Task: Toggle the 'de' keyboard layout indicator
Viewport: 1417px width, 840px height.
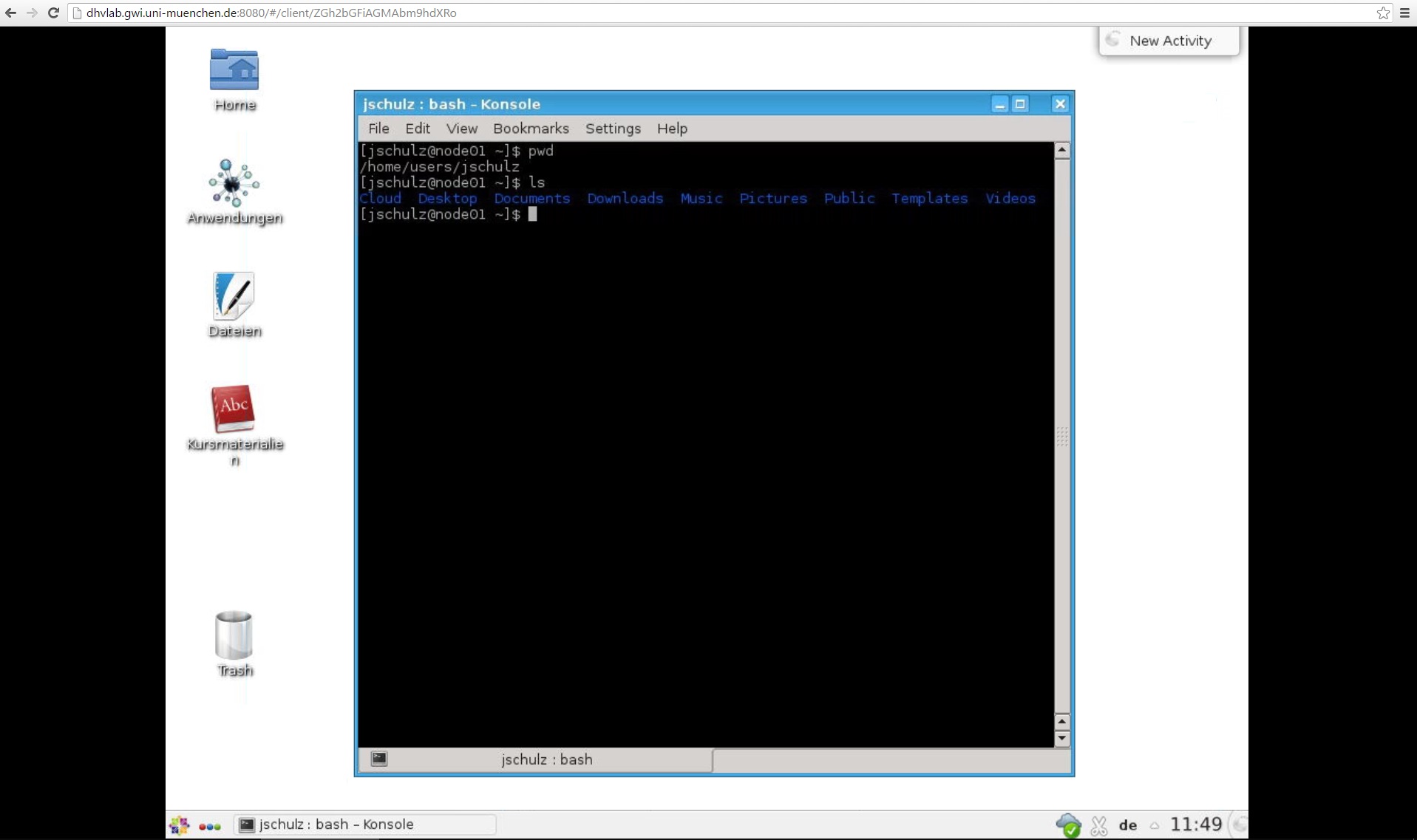Action: click(1128, 824)
